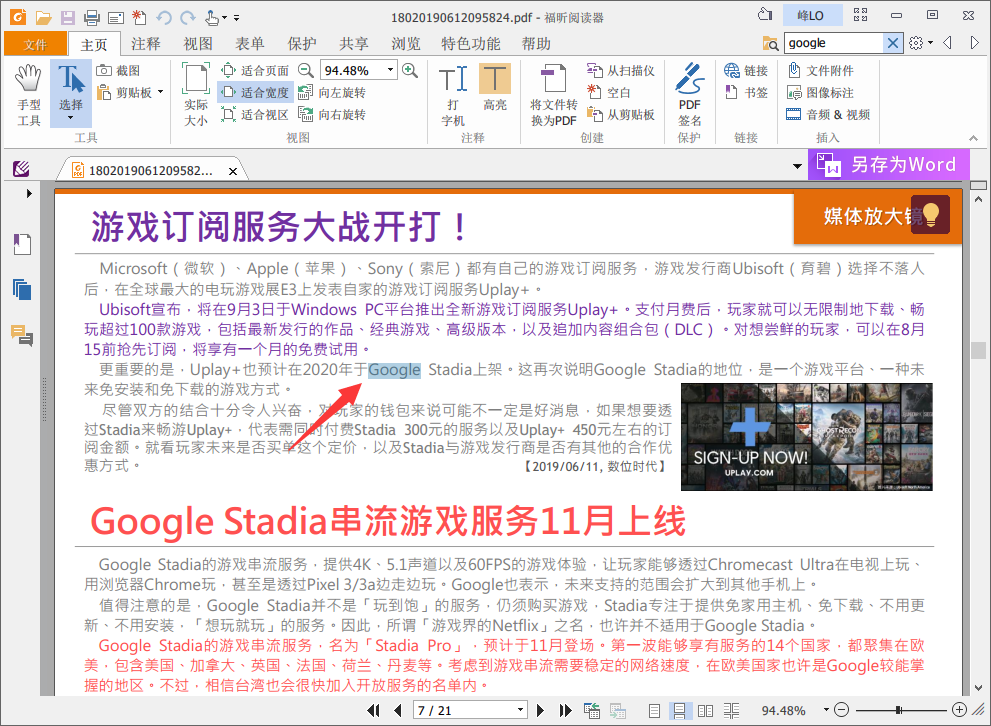The height and width of the screenshot is (726, 991).
Task: Switch to continuous facing view mode
Action: point(731,711)
